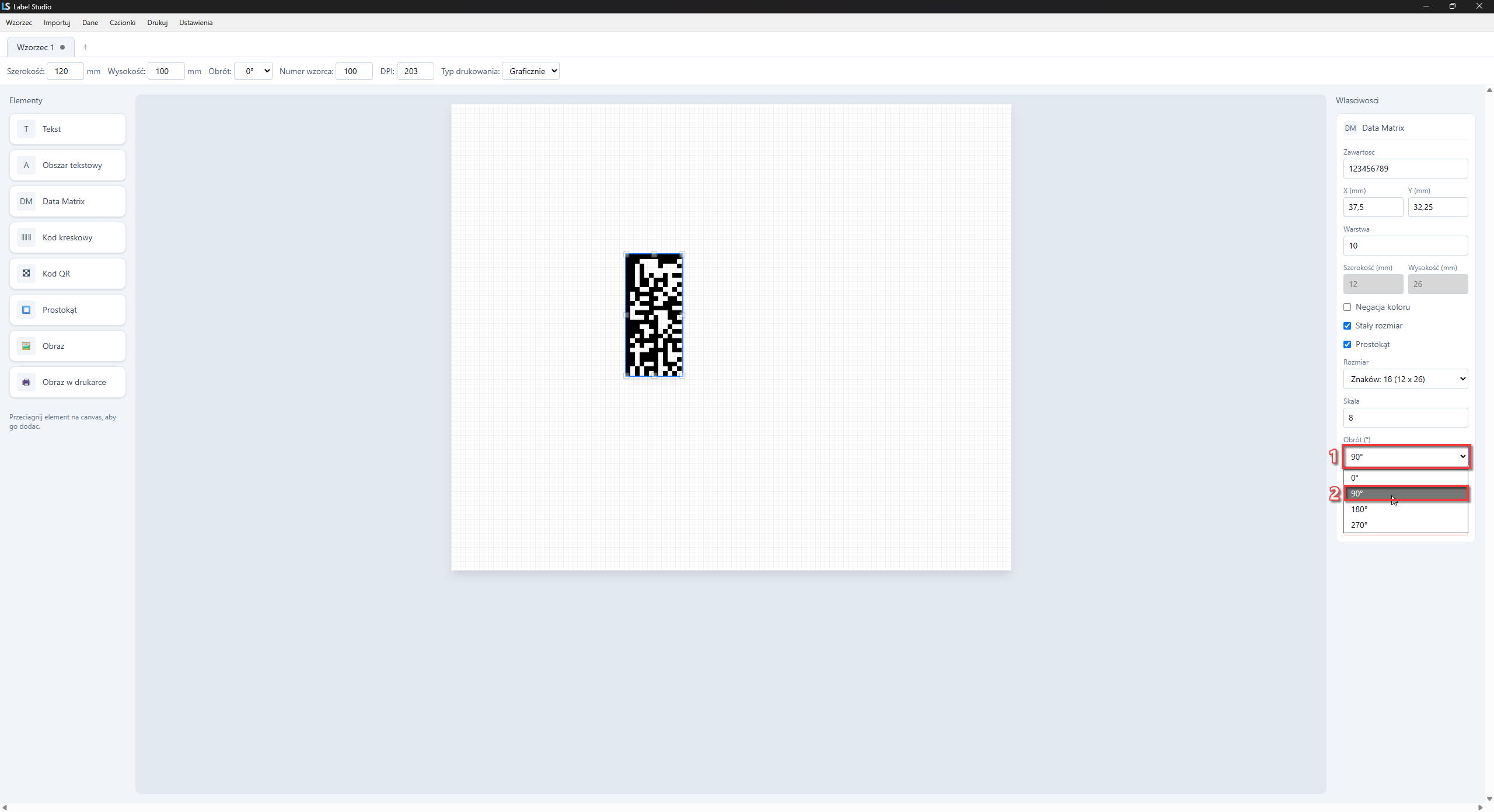Add a new template tab with plus icon
Viewport: 1494px width, 812px height.
(x=85, y=47)
